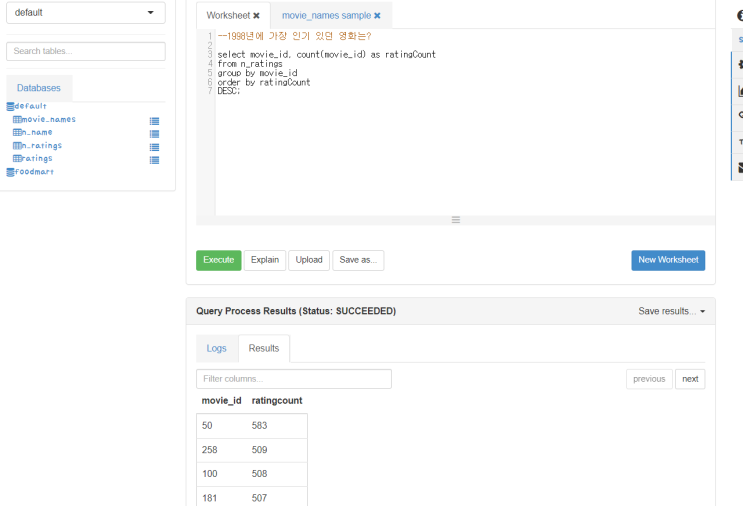Expand the n_ratings table entry
This screenshot has height=506, width=743.
[37, 145]
